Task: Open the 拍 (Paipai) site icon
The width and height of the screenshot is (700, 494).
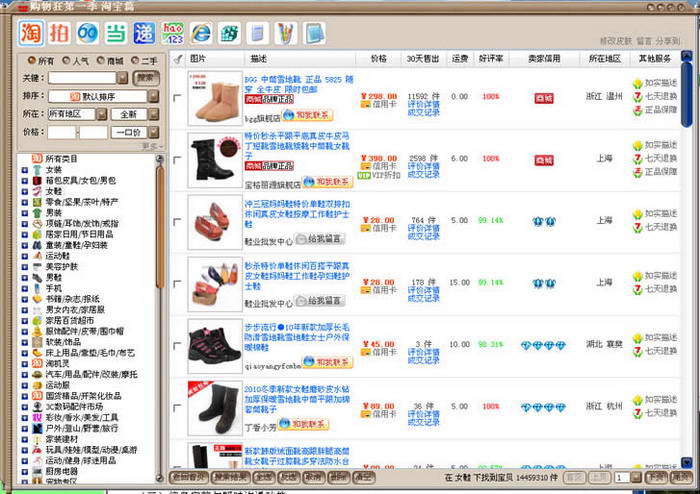Action: 60,31
